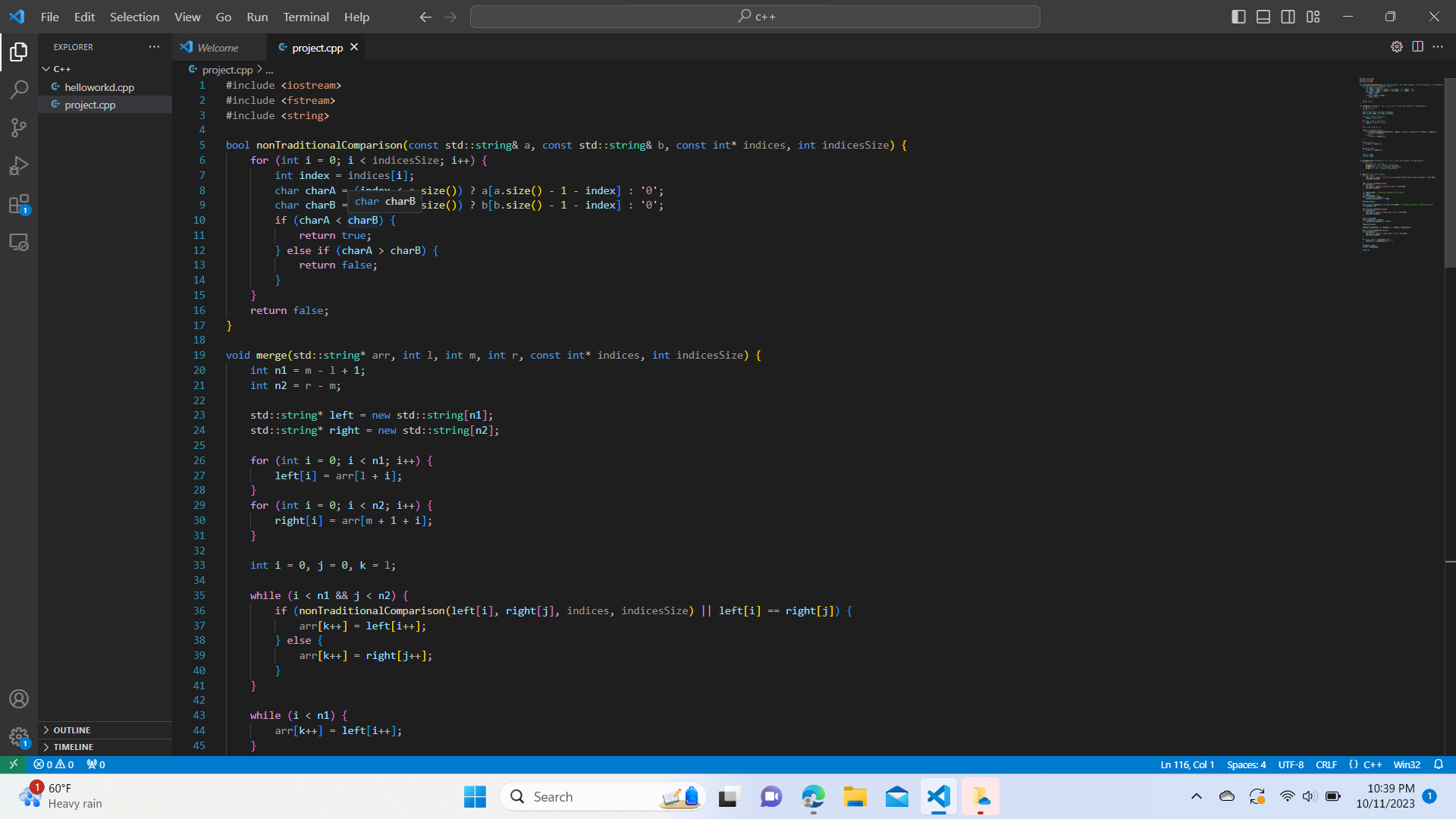The width and height of the screenshot is (1456, 819).
Task: Open the Search view in activity bar
Action: pos(18,89)
